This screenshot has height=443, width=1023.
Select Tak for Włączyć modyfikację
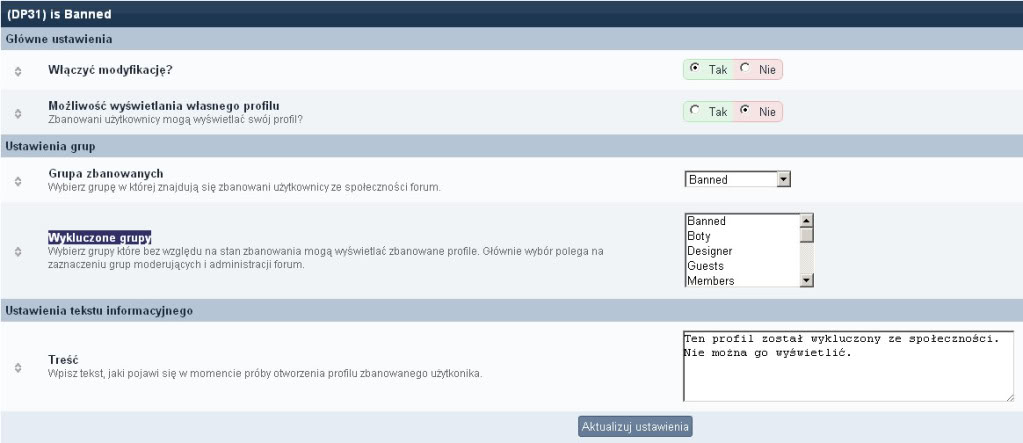[x=695, y=70]
